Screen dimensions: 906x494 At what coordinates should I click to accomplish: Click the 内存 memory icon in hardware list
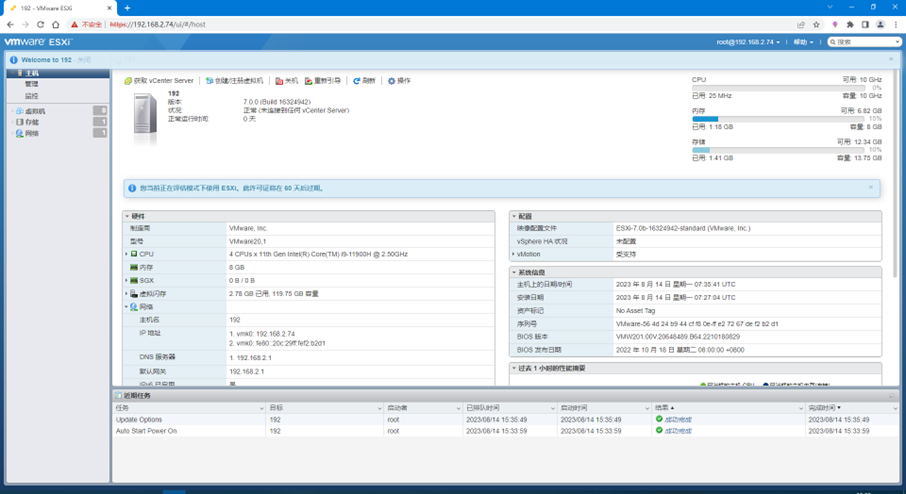pyautogui.click(x=134, y=268)
